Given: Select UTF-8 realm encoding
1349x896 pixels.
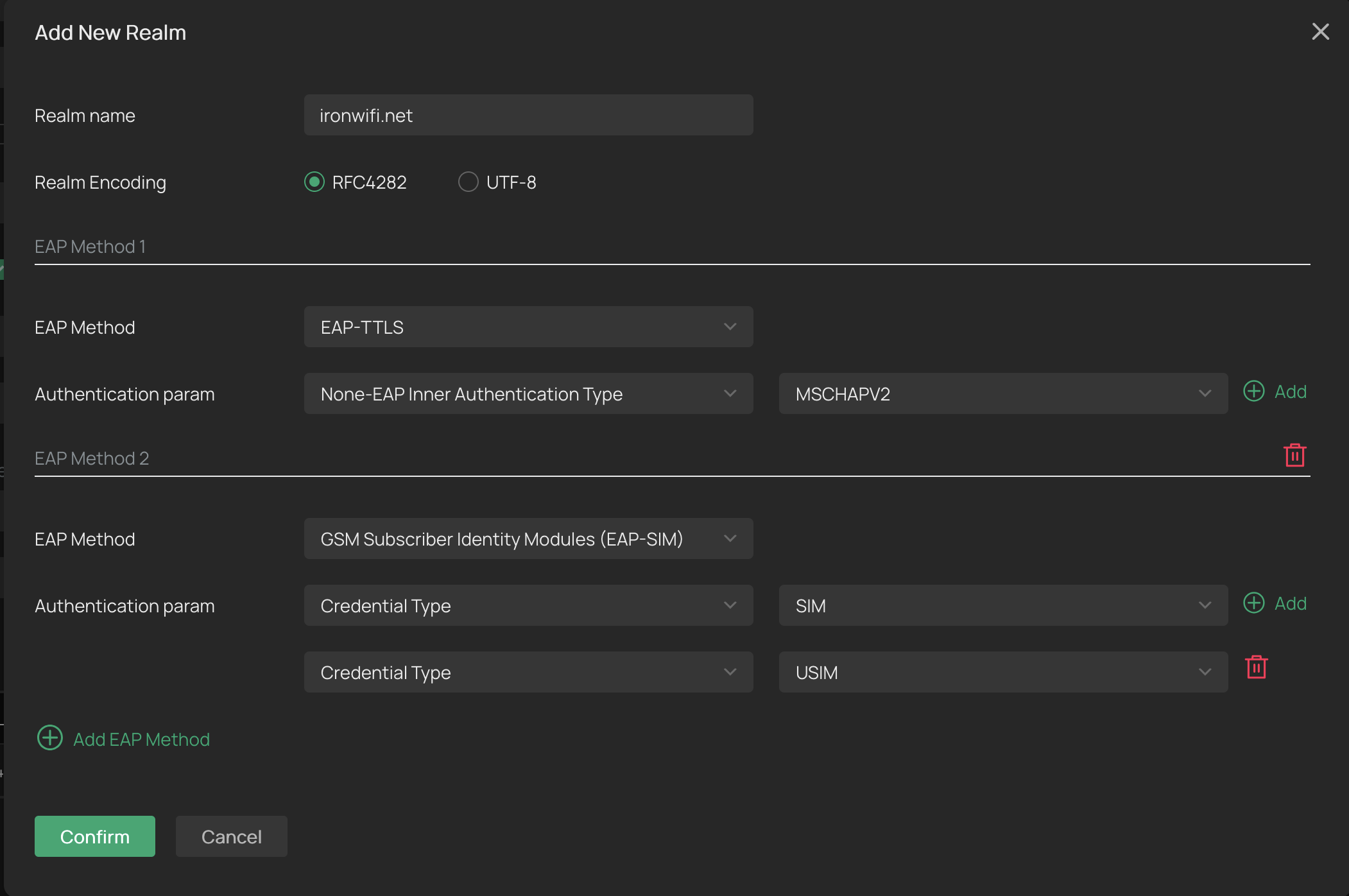Looking at the screenshot, I should (468, 182).
